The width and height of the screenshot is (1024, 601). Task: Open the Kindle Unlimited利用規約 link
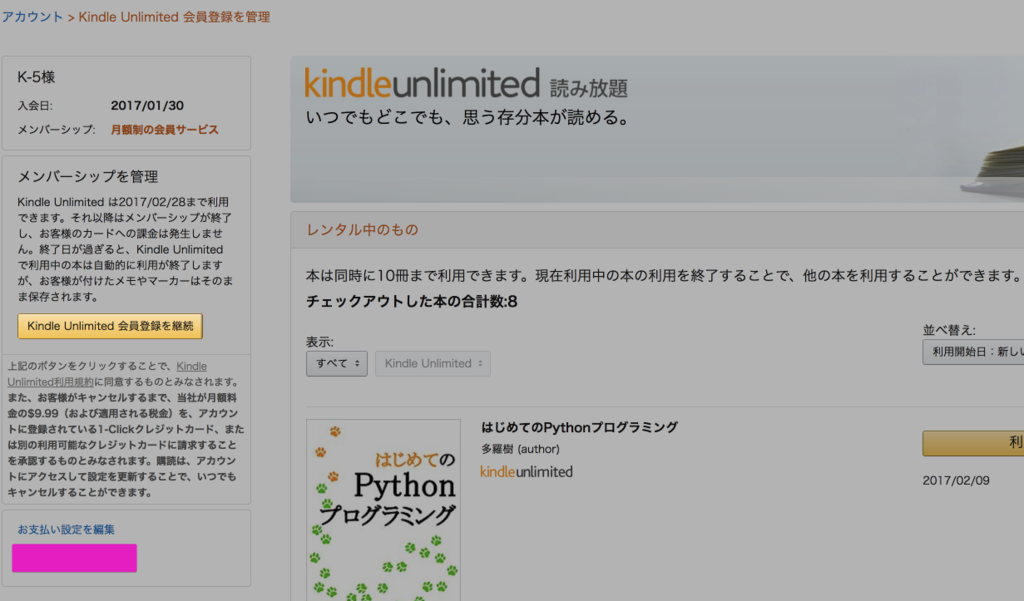(107, 374)
